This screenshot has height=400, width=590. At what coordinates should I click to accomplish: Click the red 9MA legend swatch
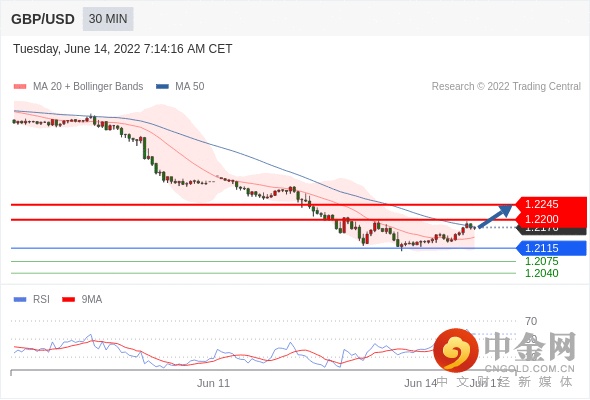68,300
